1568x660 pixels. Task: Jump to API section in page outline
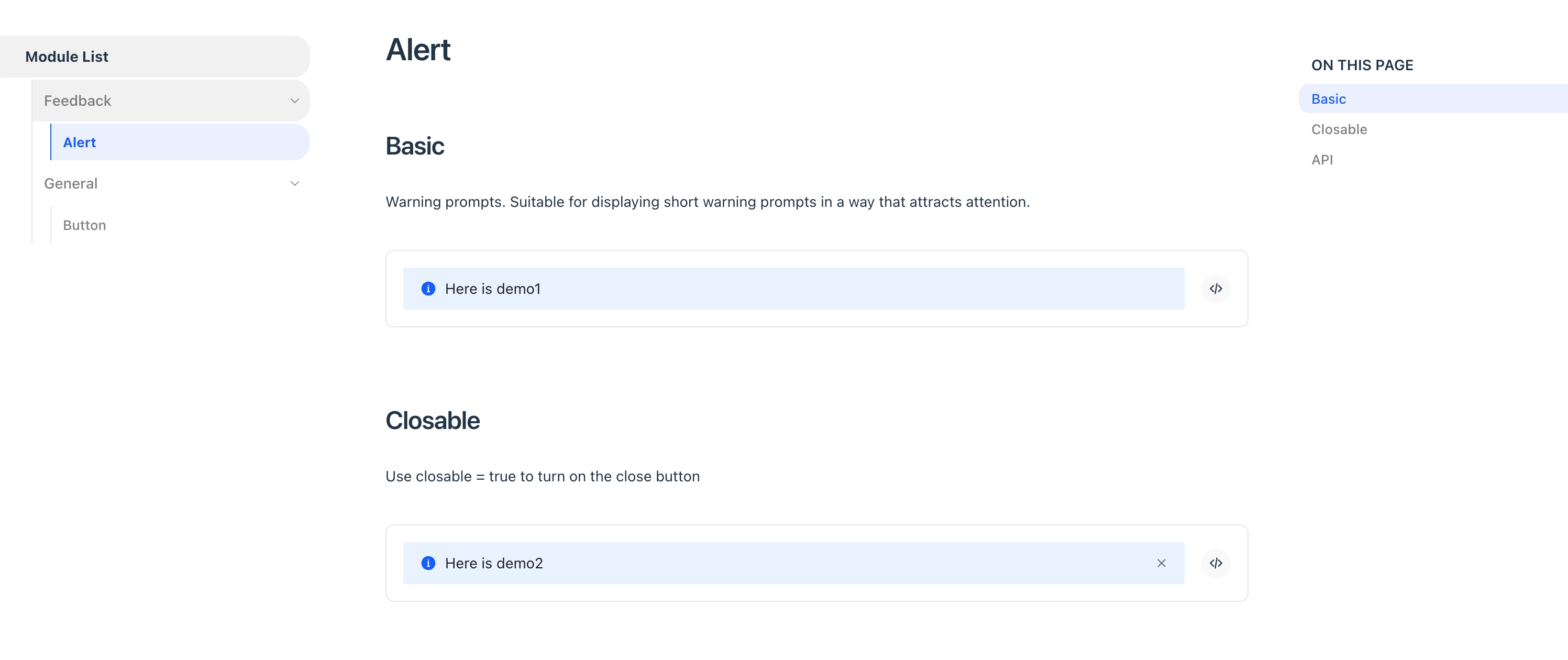point(1321,160)
